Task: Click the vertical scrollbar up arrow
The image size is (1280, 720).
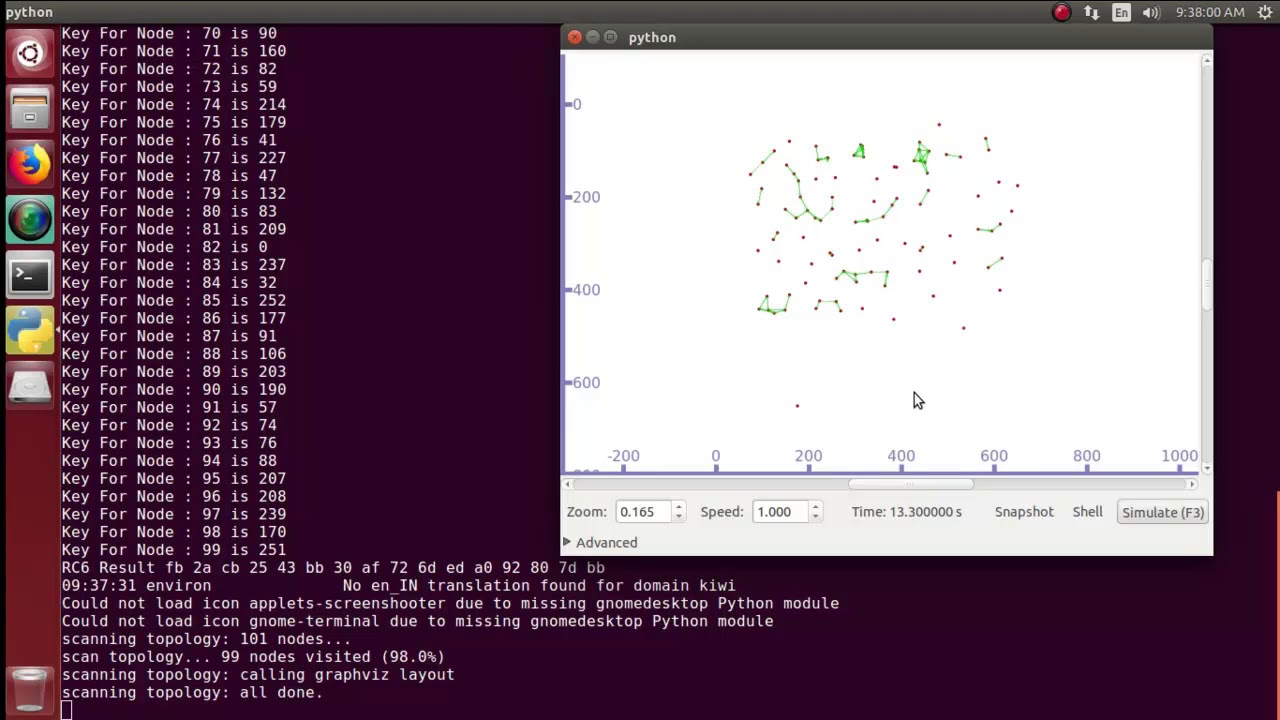Action: 1207,61
